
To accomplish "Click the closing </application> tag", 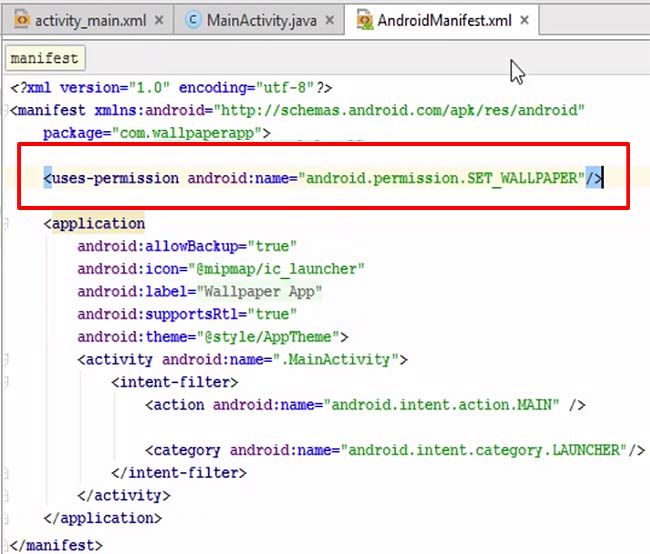I will click(x=102, y=518).
